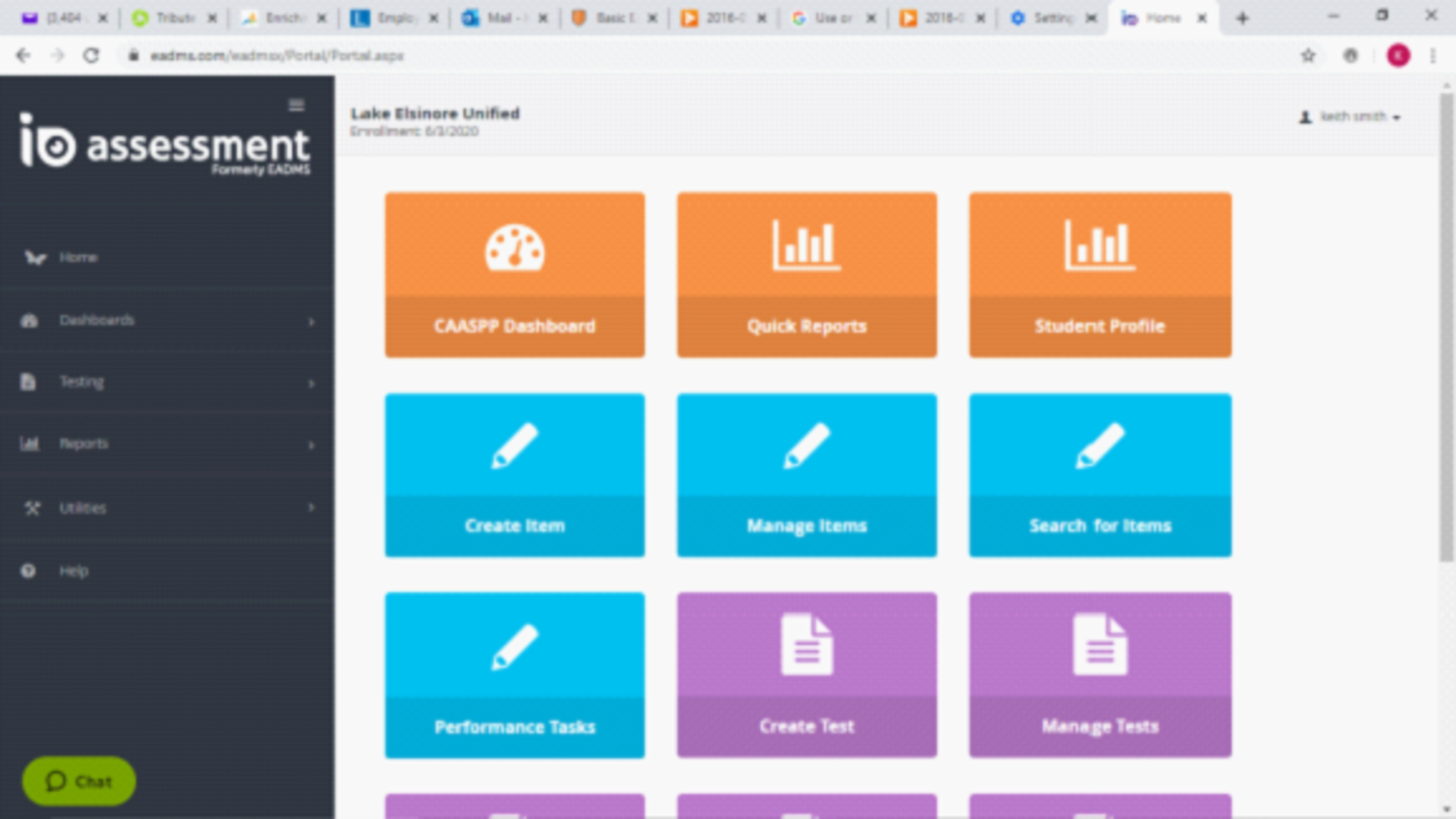Expand the Dashboards sidebar menu
The height and width of the screenshot is (819, 1456).
(97, 321)
